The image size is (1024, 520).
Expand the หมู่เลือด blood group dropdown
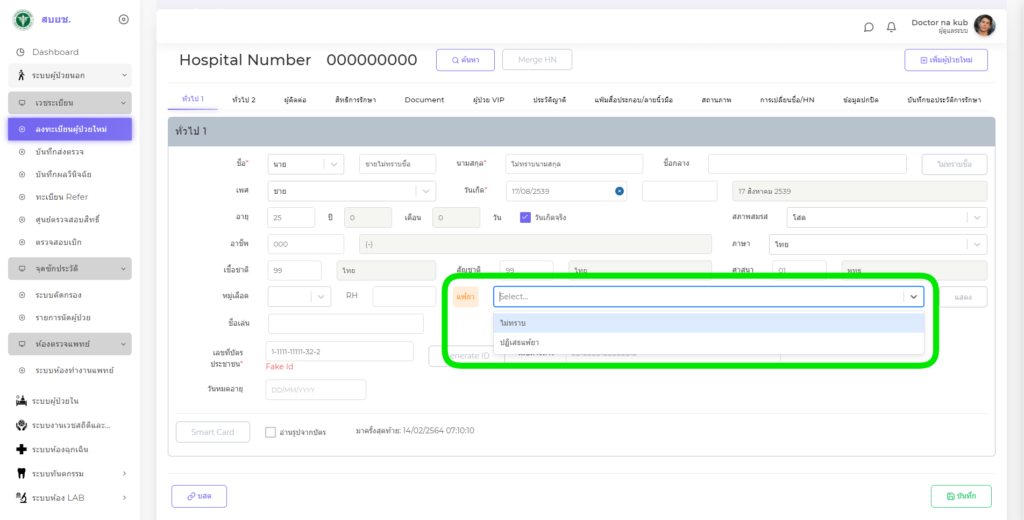point(299,296)
